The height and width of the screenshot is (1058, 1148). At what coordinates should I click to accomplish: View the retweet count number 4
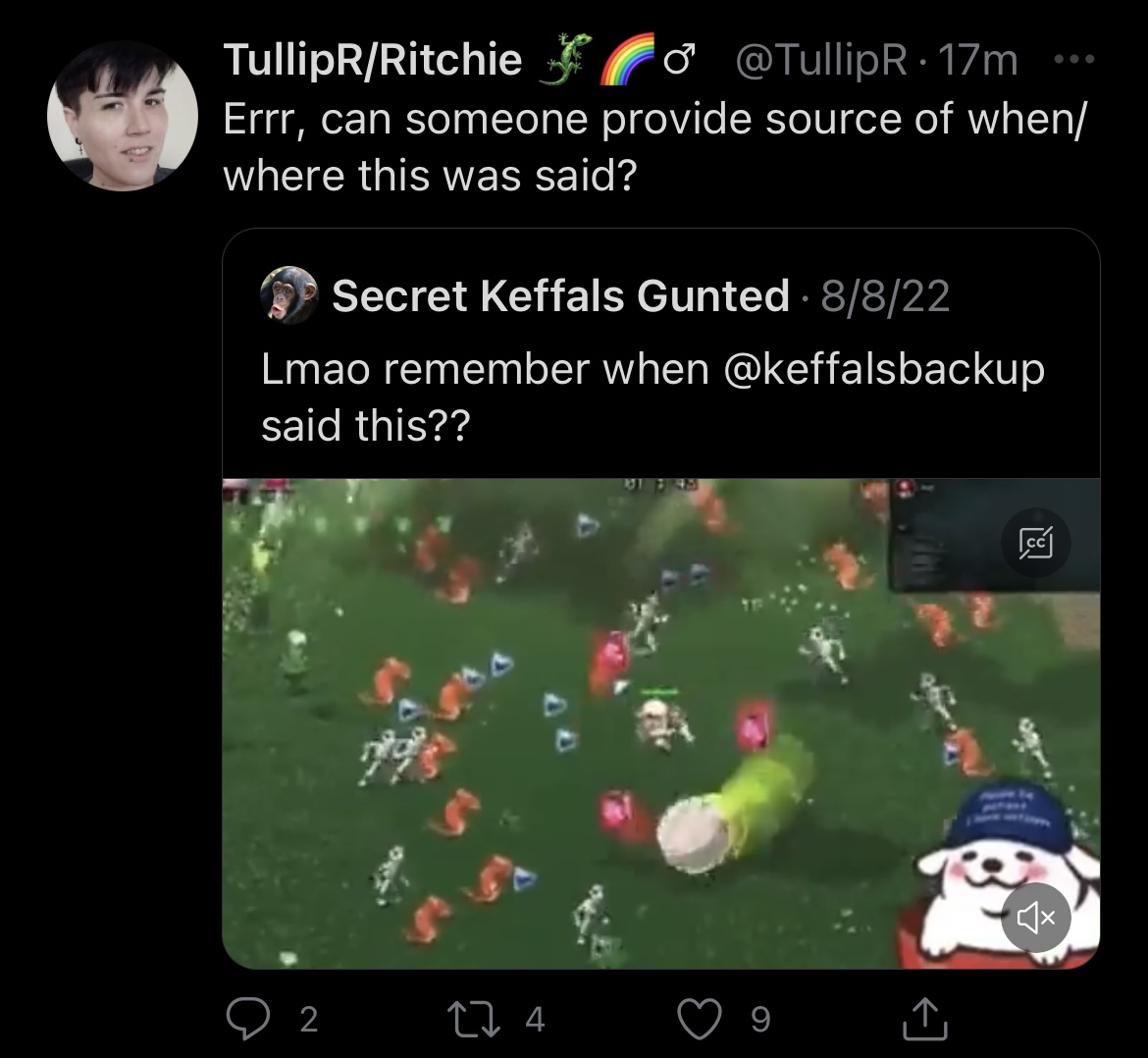(x=535, y=1019)
